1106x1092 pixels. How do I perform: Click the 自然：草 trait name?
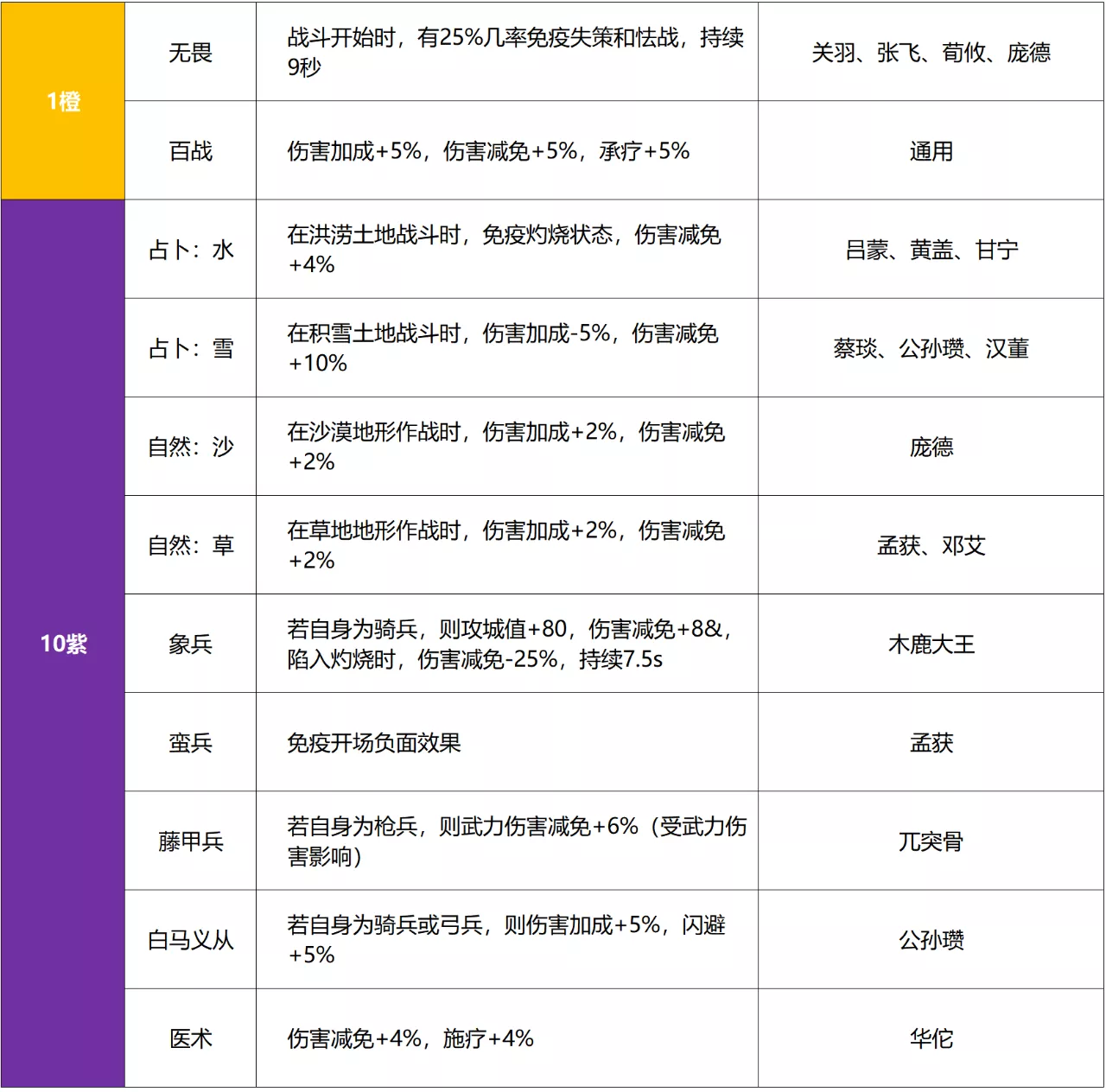(192, 546)
